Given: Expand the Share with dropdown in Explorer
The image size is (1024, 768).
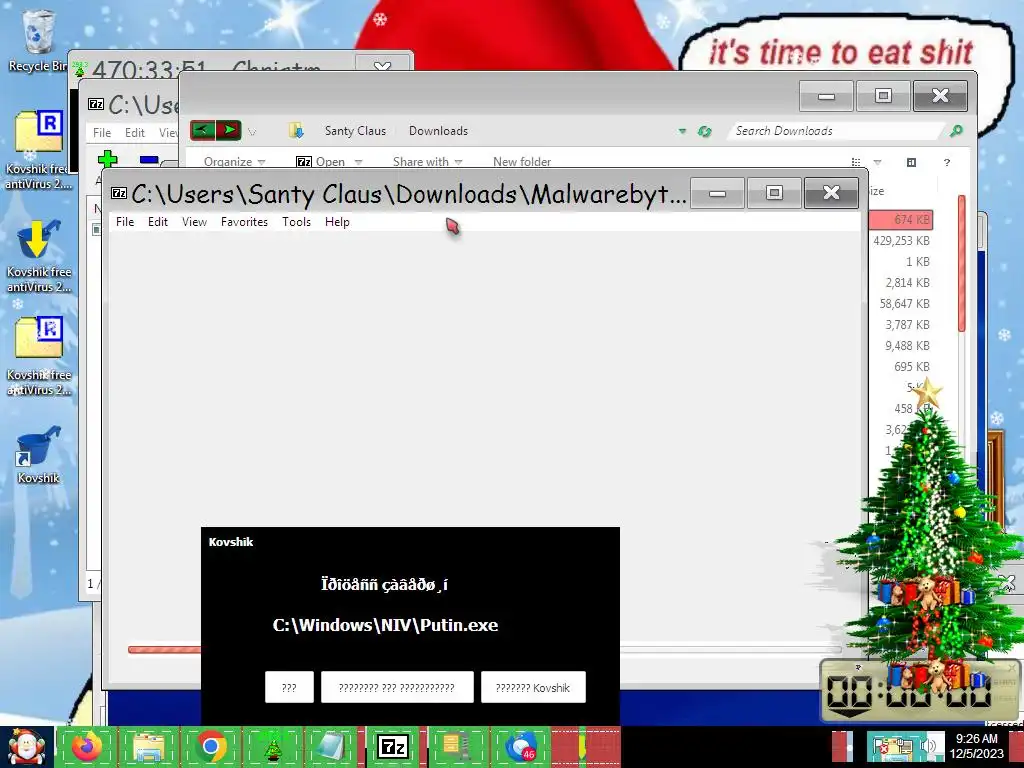Looking at the screenshot, I should (427, 161).
